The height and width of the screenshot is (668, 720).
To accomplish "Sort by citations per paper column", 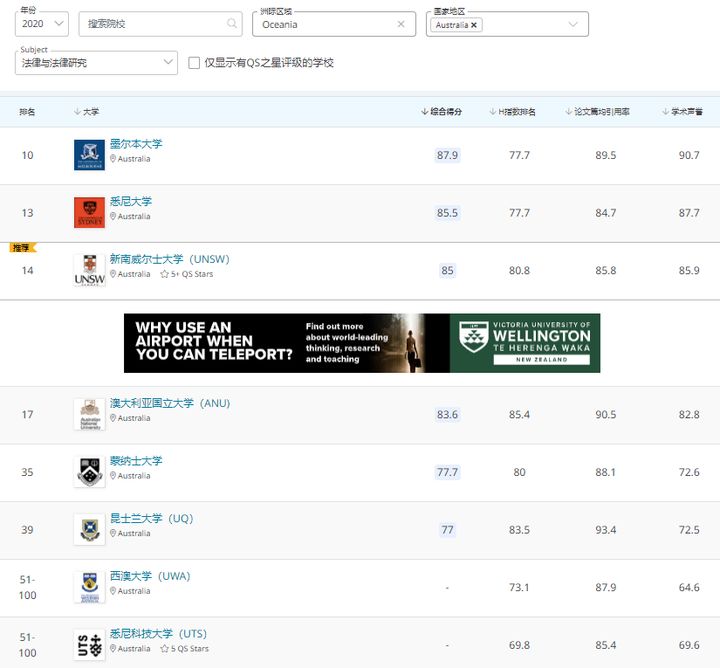I will click(x=597, y=112).
